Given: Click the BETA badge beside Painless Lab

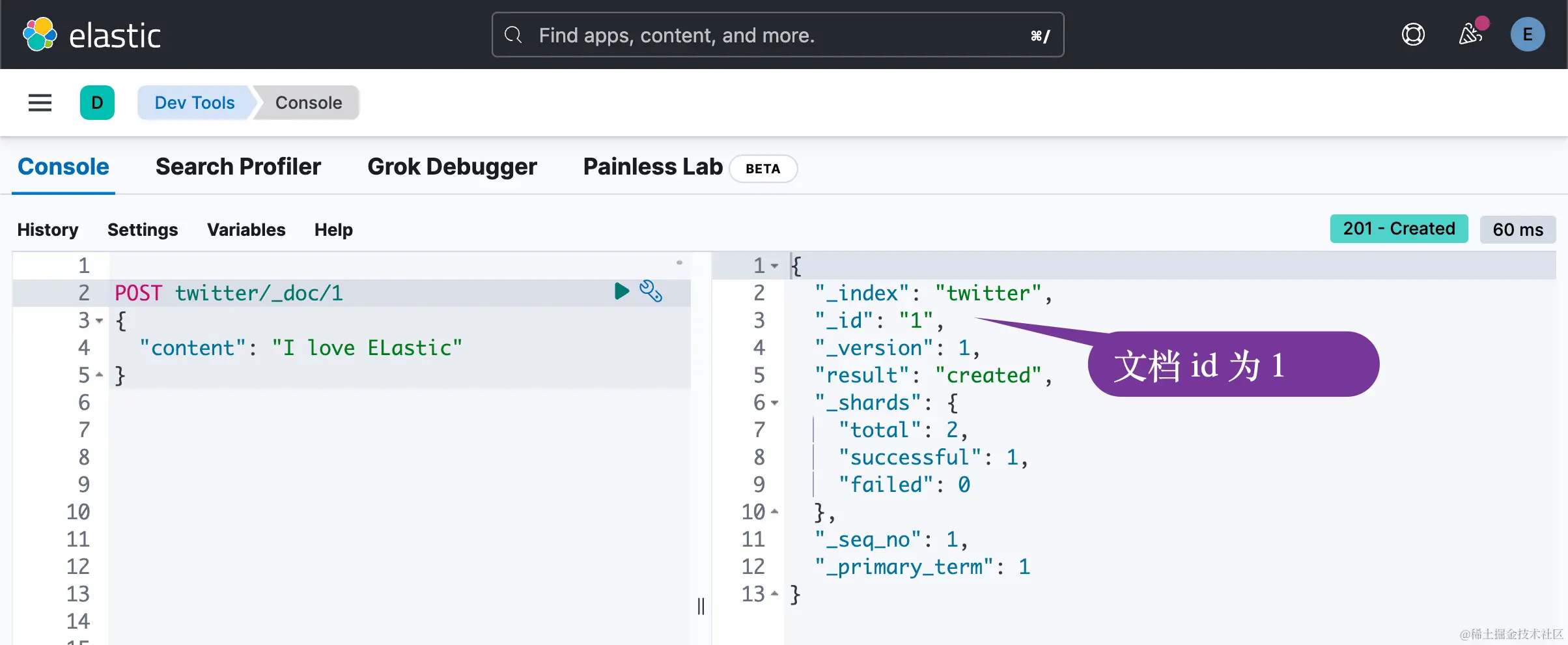Looking at the screenshot, I should coord(763,169).
